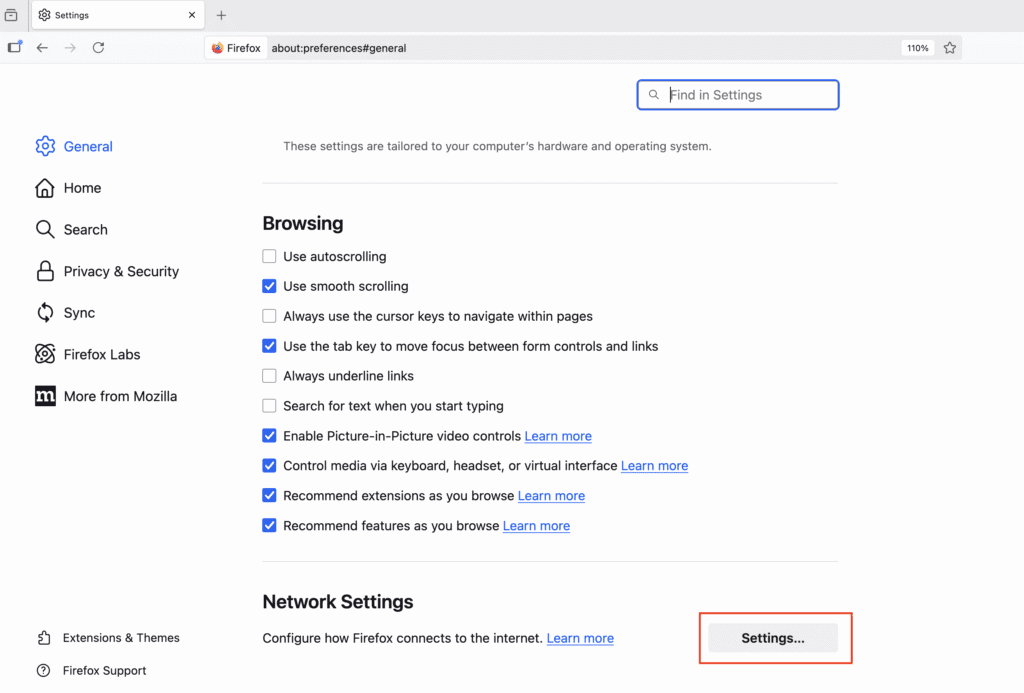Enable Use autoscrolling
The height and width of the screenshot is (693, 1024).
click(269, 256)
